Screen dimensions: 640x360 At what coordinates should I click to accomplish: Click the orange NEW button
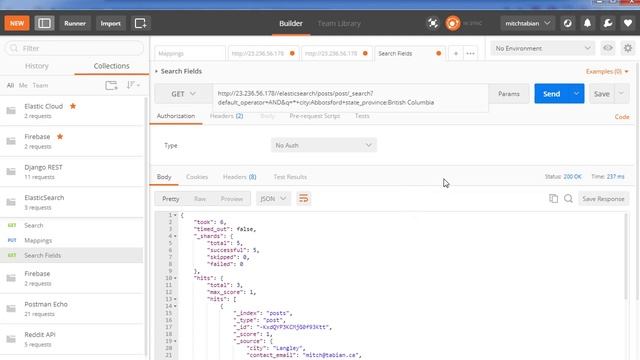click(x=17, y=23)
